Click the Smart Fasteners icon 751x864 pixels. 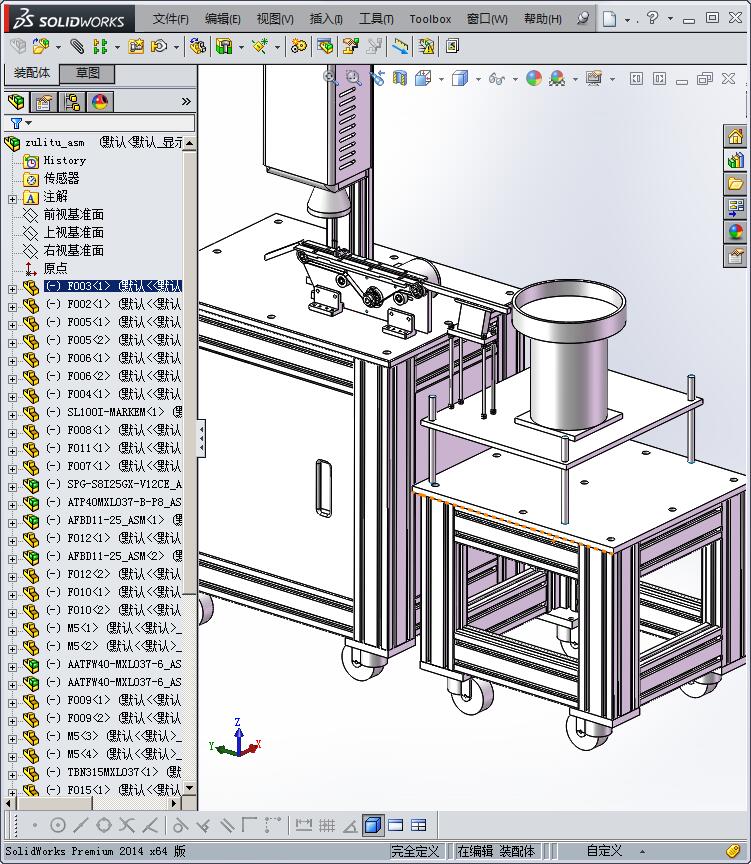136,46
